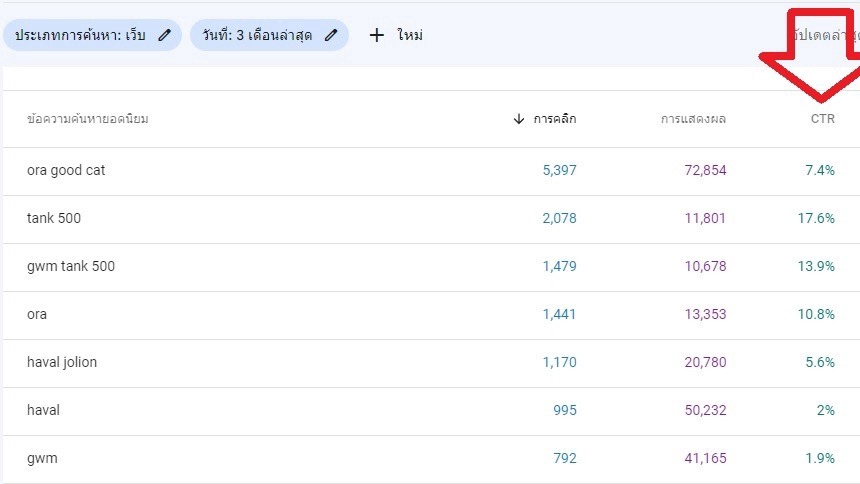Screen dimensions: 860x484
Task: Select the 'ora good cat' query row
Action: pos(66,170)
